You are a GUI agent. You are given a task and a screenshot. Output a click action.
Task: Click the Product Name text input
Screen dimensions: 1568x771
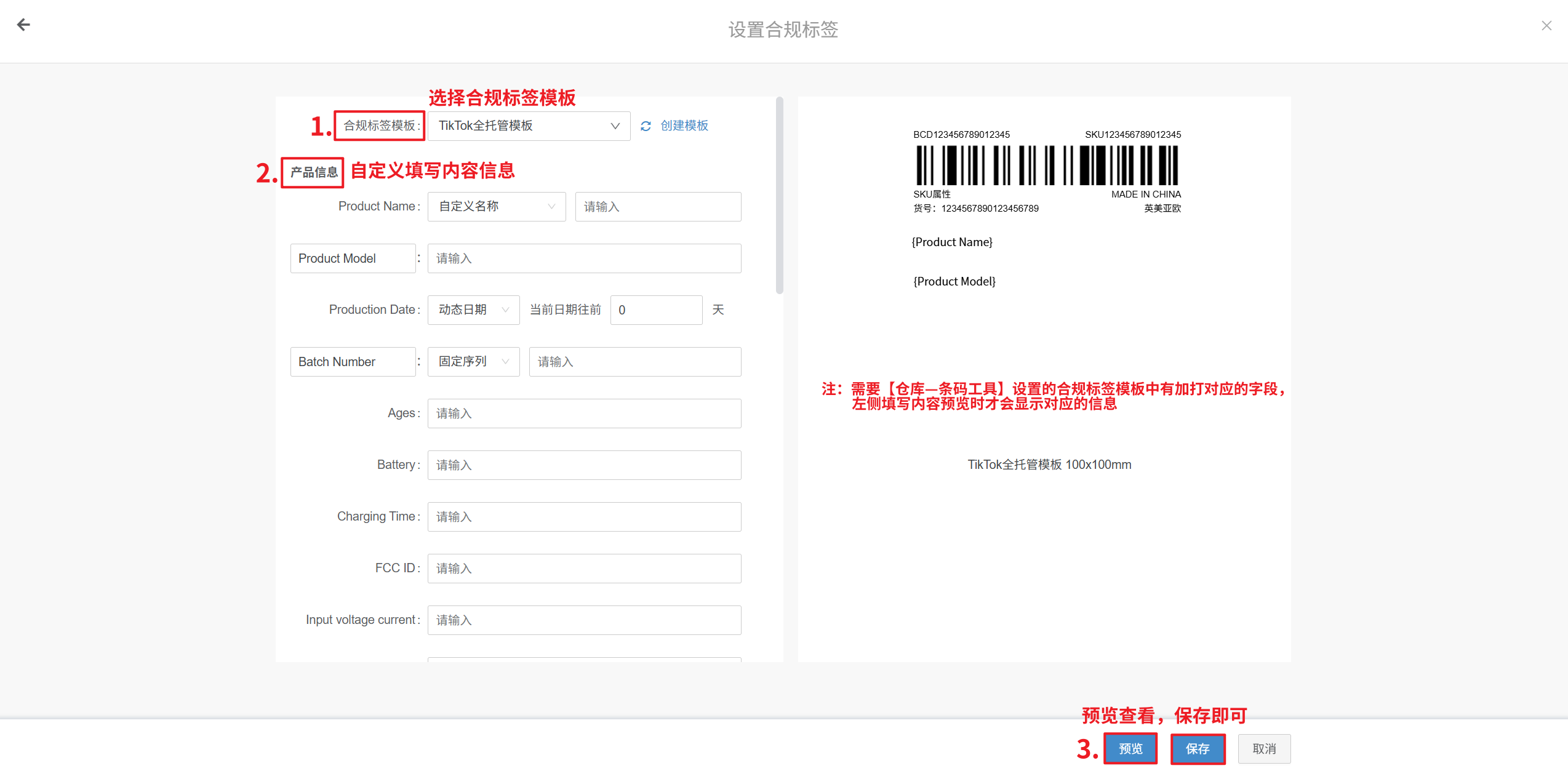click(657, 207)
